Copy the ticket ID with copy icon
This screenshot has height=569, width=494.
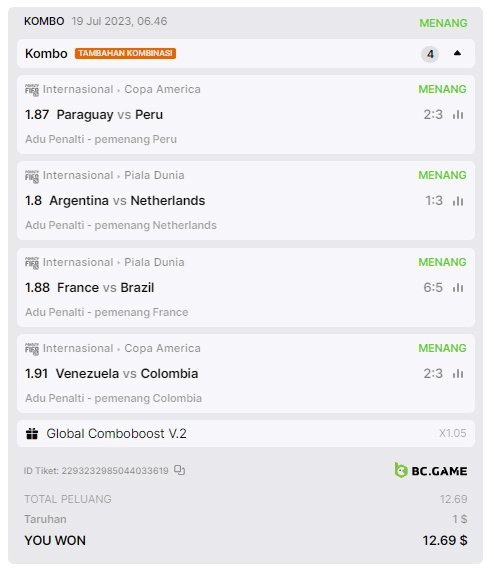pyautogui.click(x=179, y=470)
